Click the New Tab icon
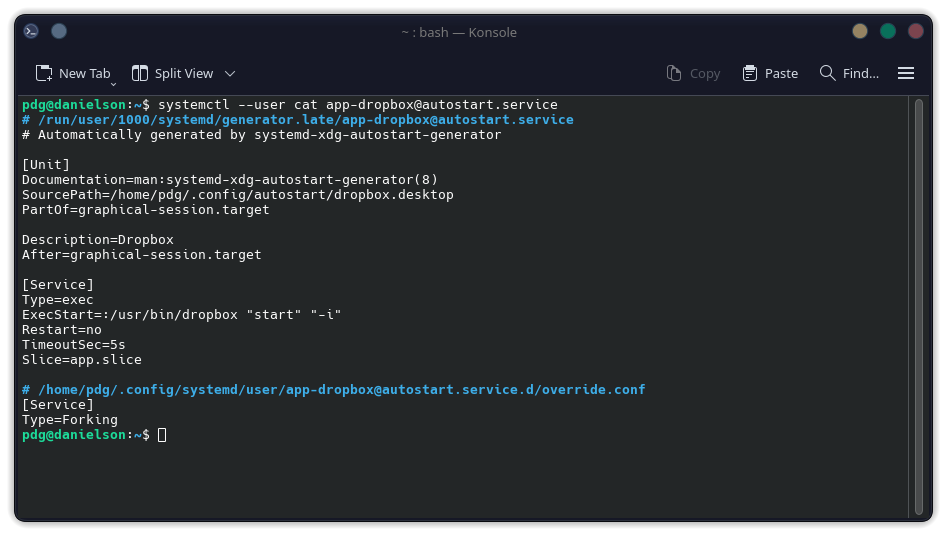Image resolution: width=947 pixels, height=536 pixels. pos(44,73)
